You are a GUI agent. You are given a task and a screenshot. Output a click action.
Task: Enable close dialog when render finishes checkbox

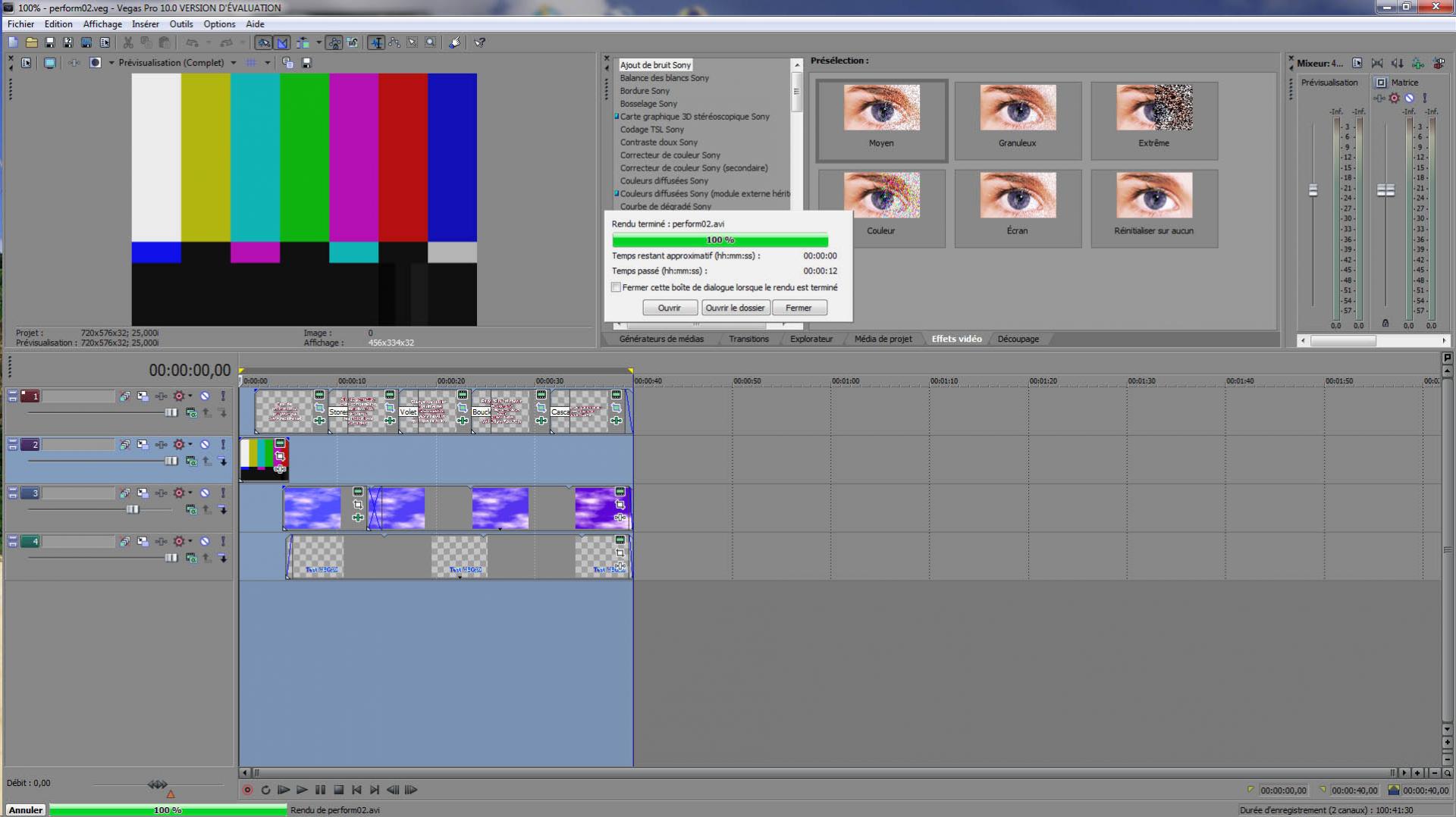point(616,288)
